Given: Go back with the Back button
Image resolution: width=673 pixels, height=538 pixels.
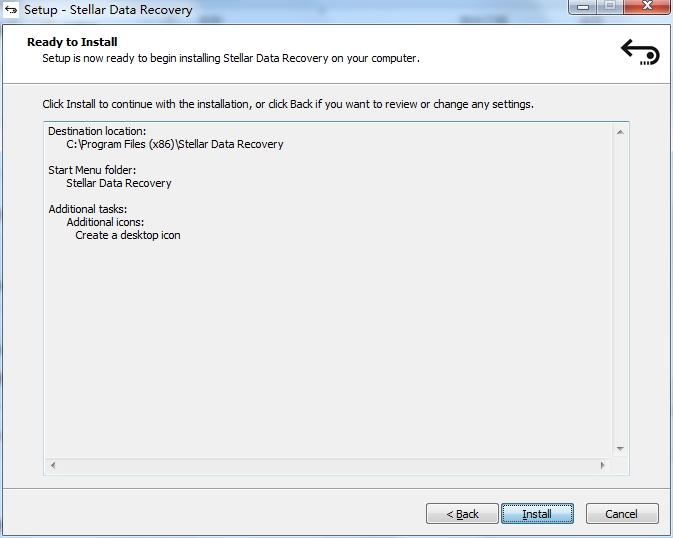Looking at the screenshot, I should click(x=462, y=514).
